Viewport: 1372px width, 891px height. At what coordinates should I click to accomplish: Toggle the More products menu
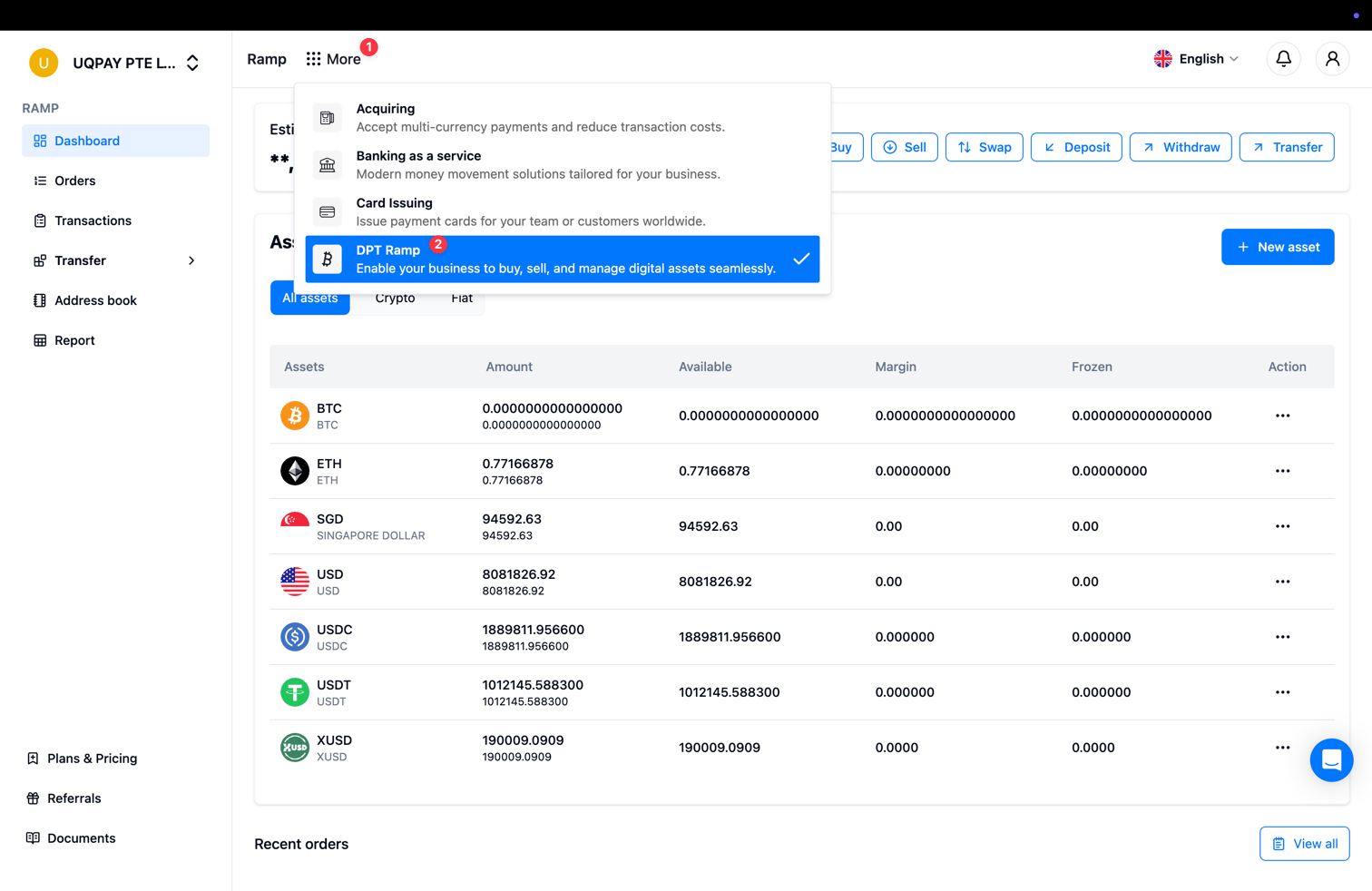point(334,59)
